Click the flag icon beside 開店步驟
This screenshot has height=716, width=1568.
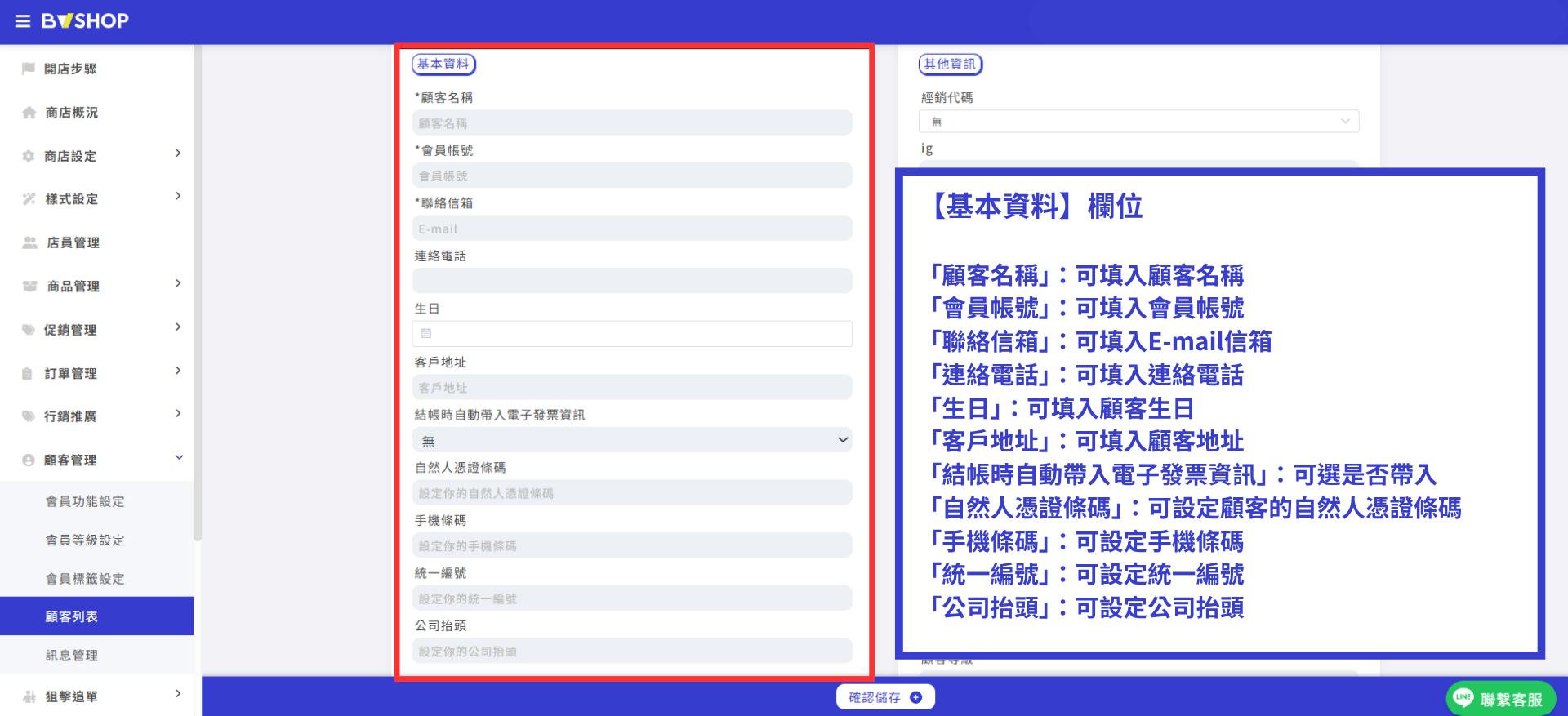pyautogui.click(x=29, y=69)
